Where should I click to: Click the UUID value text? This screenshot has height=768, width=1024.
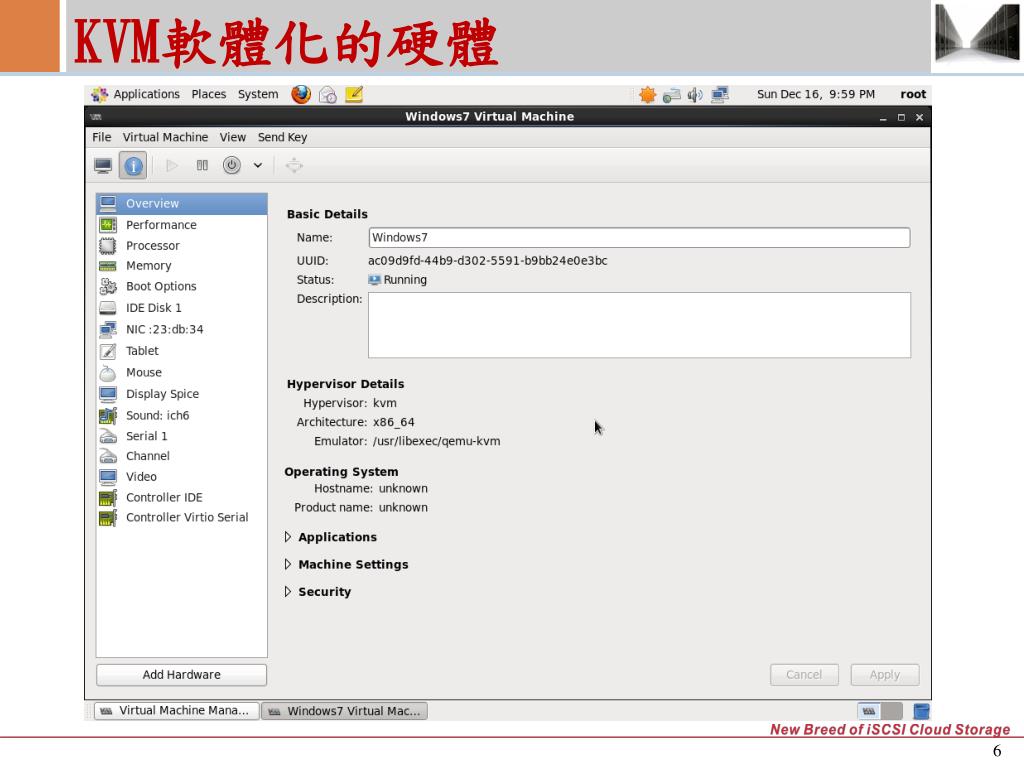click(x=487, y=261)
